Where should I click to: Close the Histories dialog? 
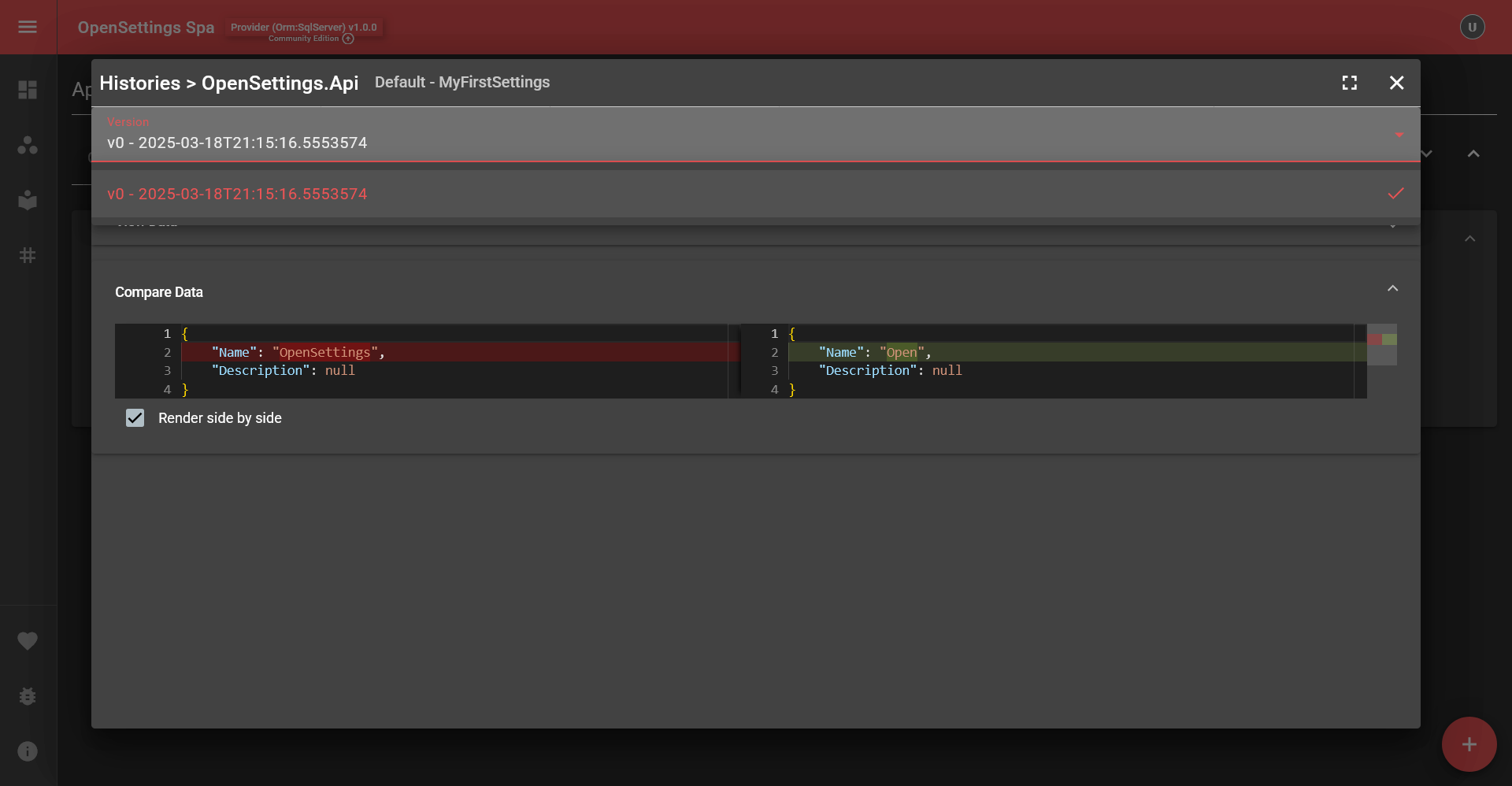(1396, 83)
